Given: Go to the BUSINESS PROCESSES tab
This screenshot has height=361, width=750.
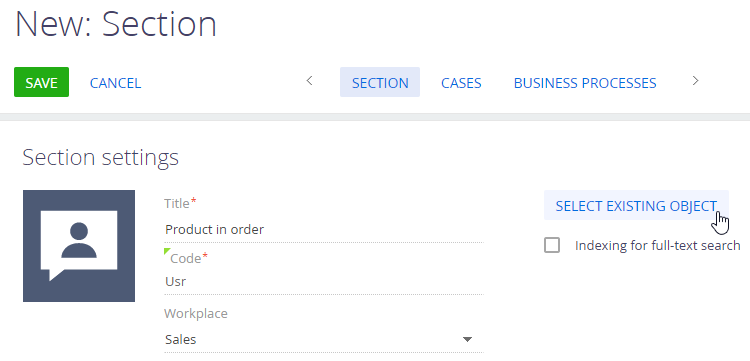Looking at the screenshot, I should click(585, 83).
